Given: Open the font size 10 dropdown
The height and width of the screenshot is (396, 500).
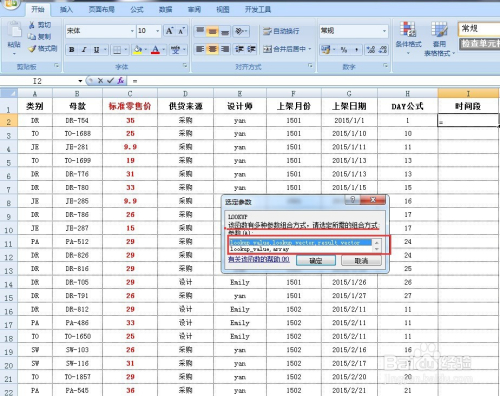Looking at the screenshot, I should tap(157, 31).
